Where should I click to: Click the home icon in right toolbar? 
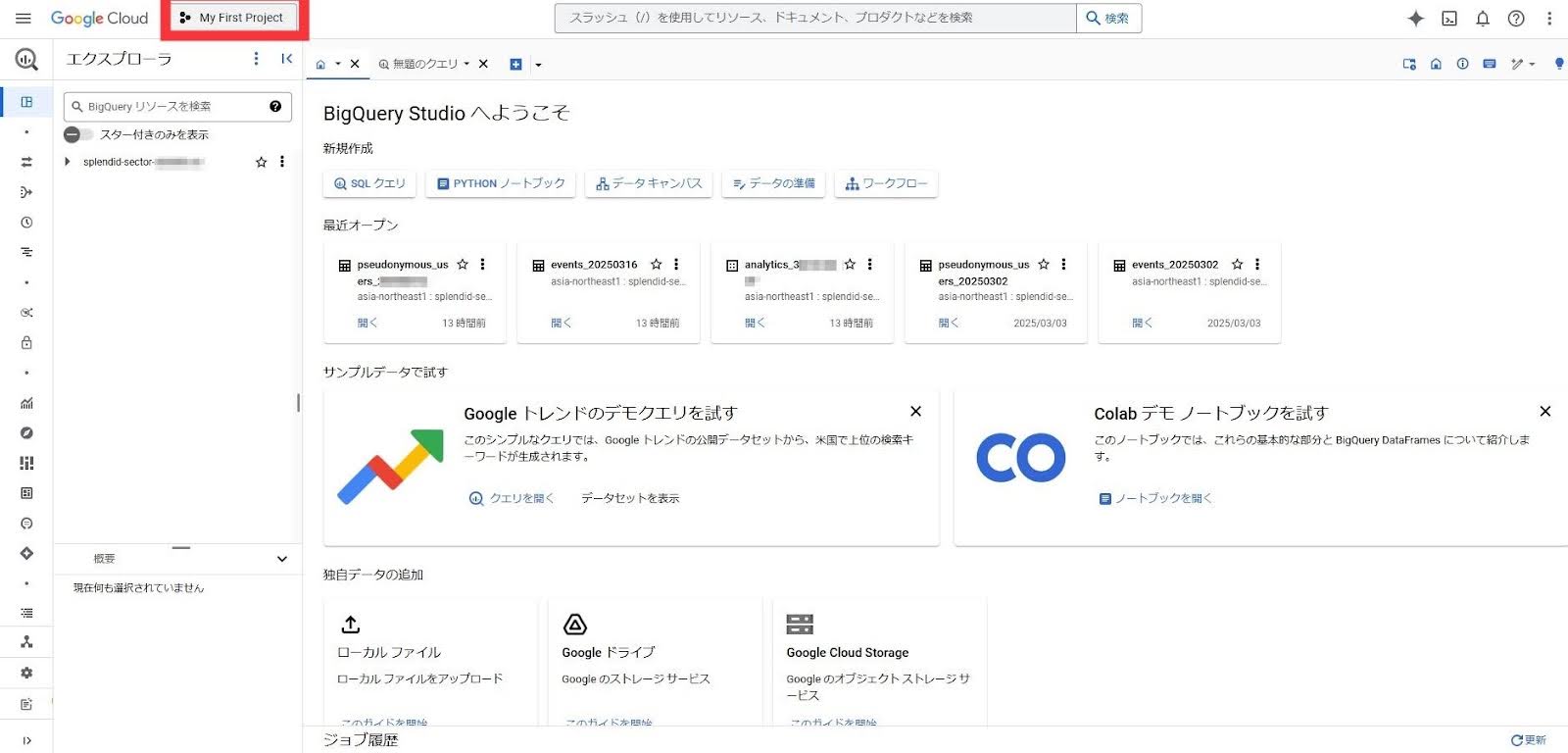tap(1436, 64)
